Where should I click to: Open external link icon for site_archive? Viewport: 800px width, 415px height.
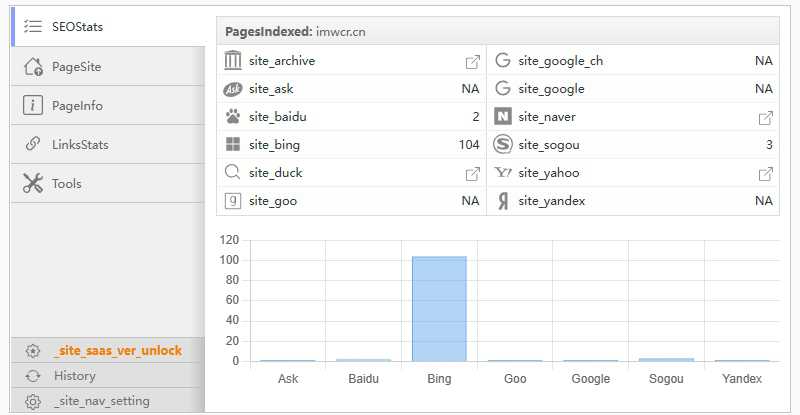pyautogui.click(x=472, y=62)
